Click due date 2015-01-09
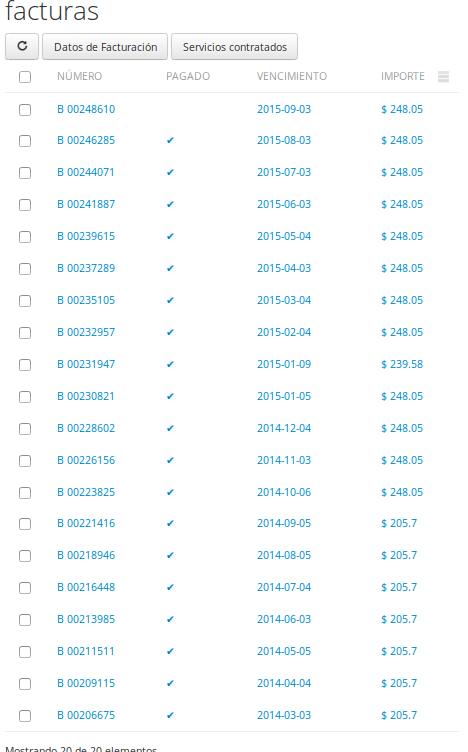This screenshot has height=752, width=468. pos(284,364)
